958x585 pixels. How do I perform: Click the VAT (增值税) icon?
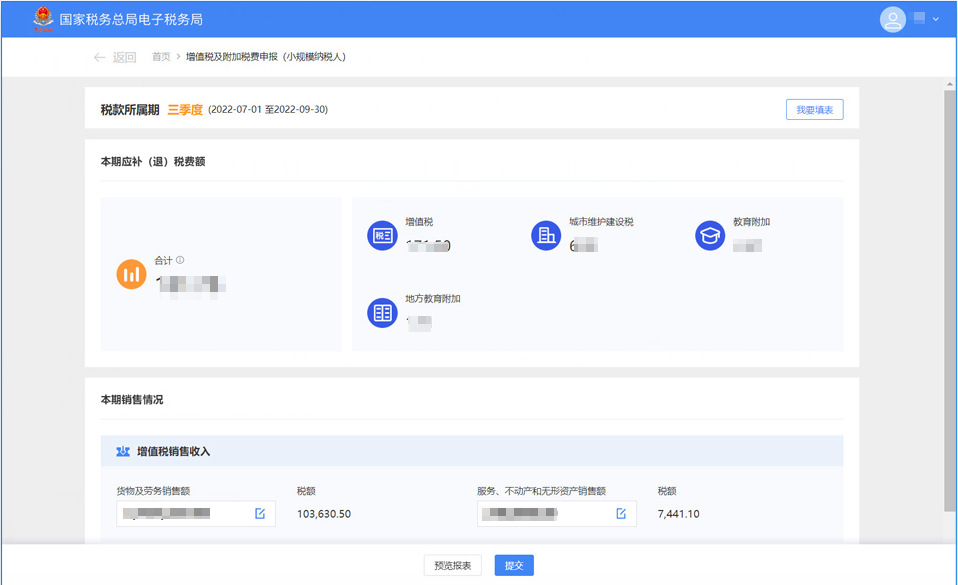point(382,235)
